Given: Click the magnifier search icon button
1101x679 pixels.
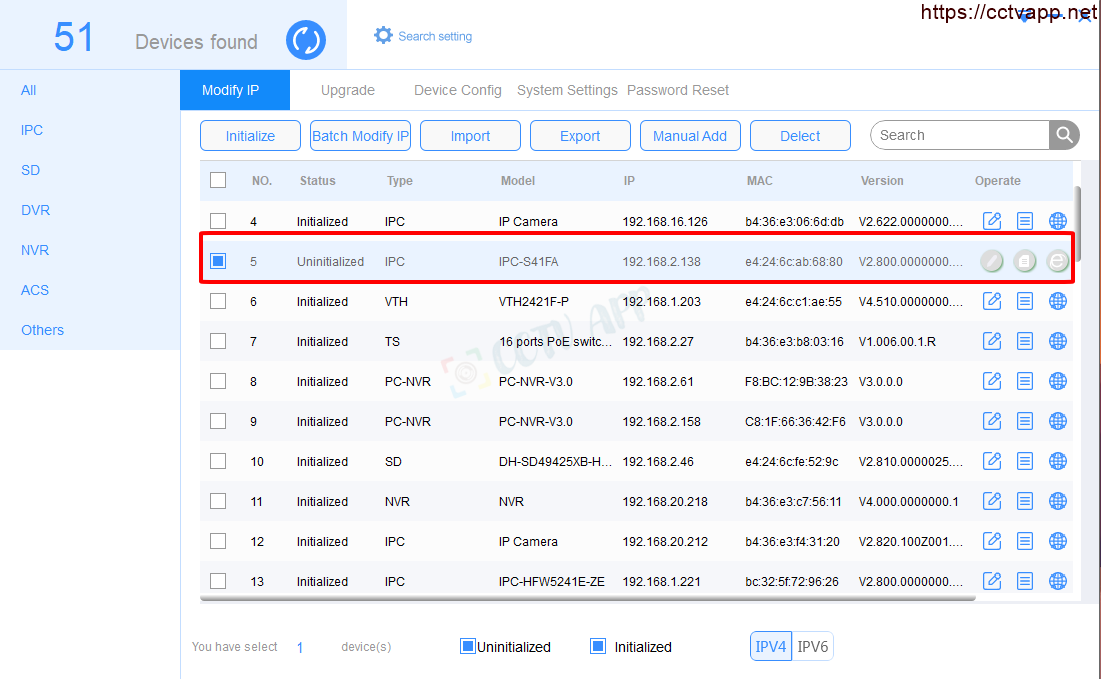Looking at the screenshot, I should pos(1064,135).
